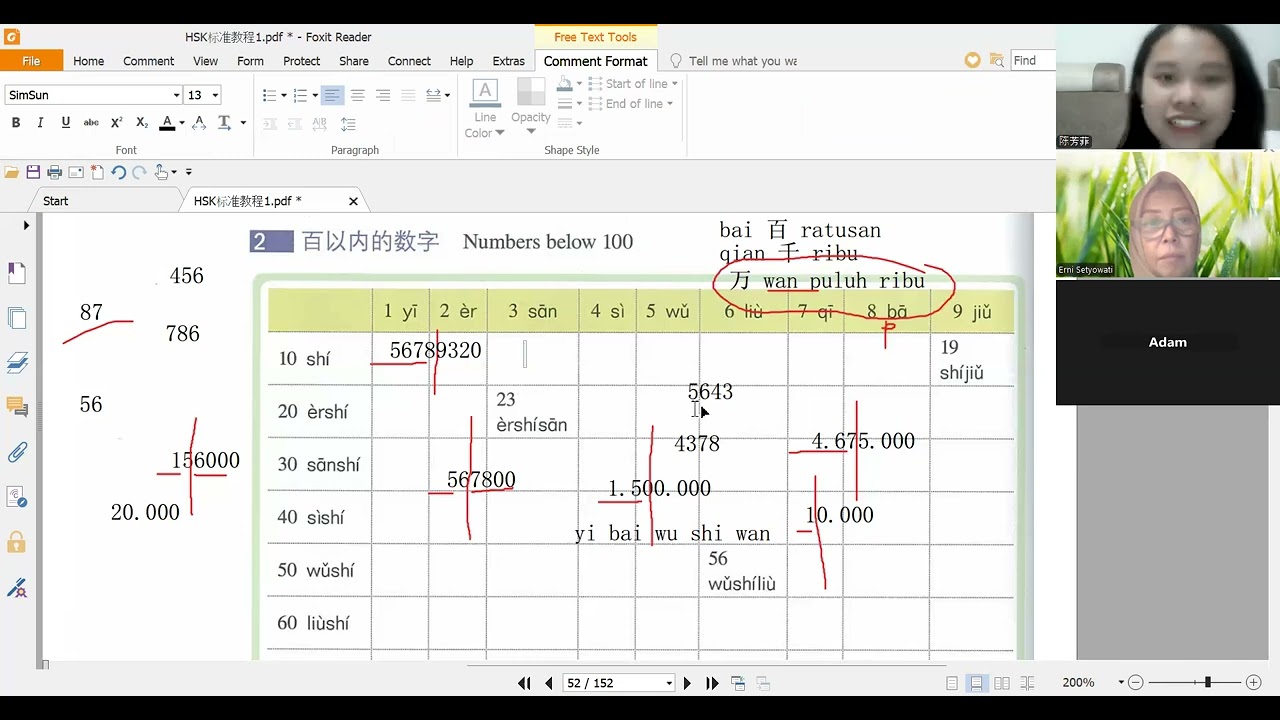
Task: Open the Bookmarks panel in the sidebar
Action: (x=16, y=273)
